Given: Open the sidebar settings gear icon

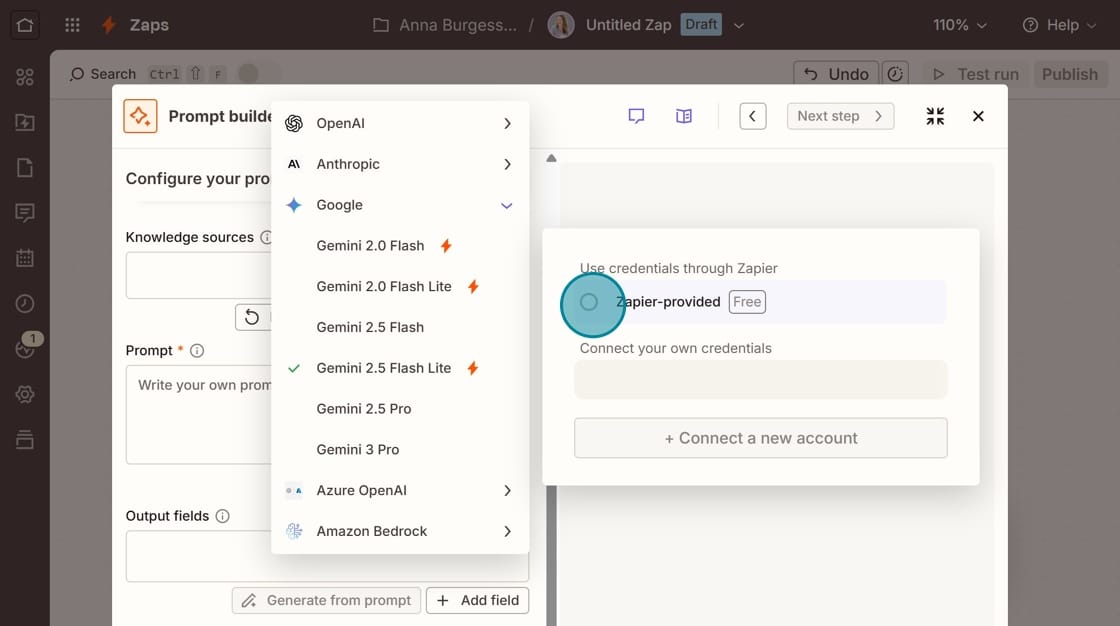Looking at the screenshot, I should (x=25, y=394).
